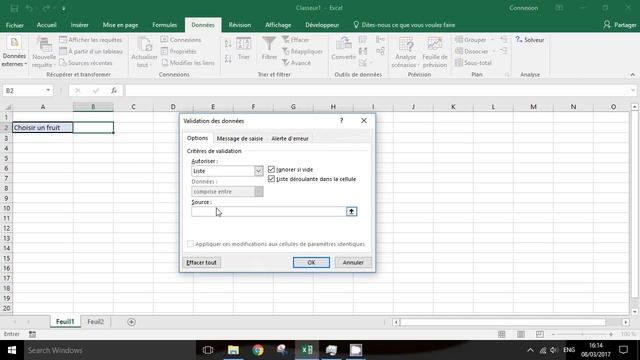Open Données externes ribbon button
The height and width of the screenshot is (360, 640).
tap(14, 52)
